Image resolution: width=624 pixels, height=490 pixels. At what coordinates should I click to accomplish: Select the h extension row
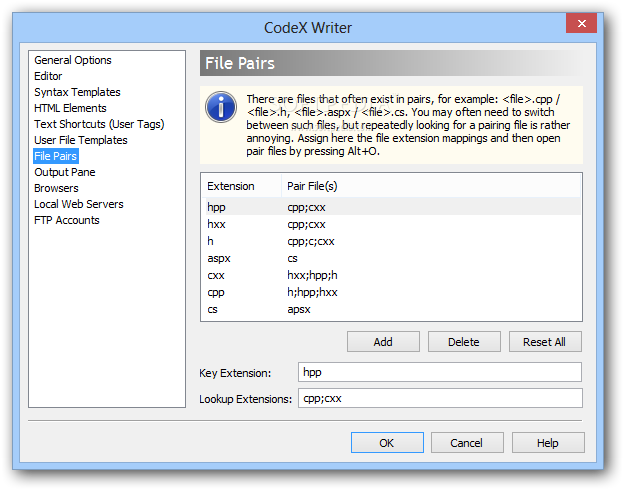391,241
